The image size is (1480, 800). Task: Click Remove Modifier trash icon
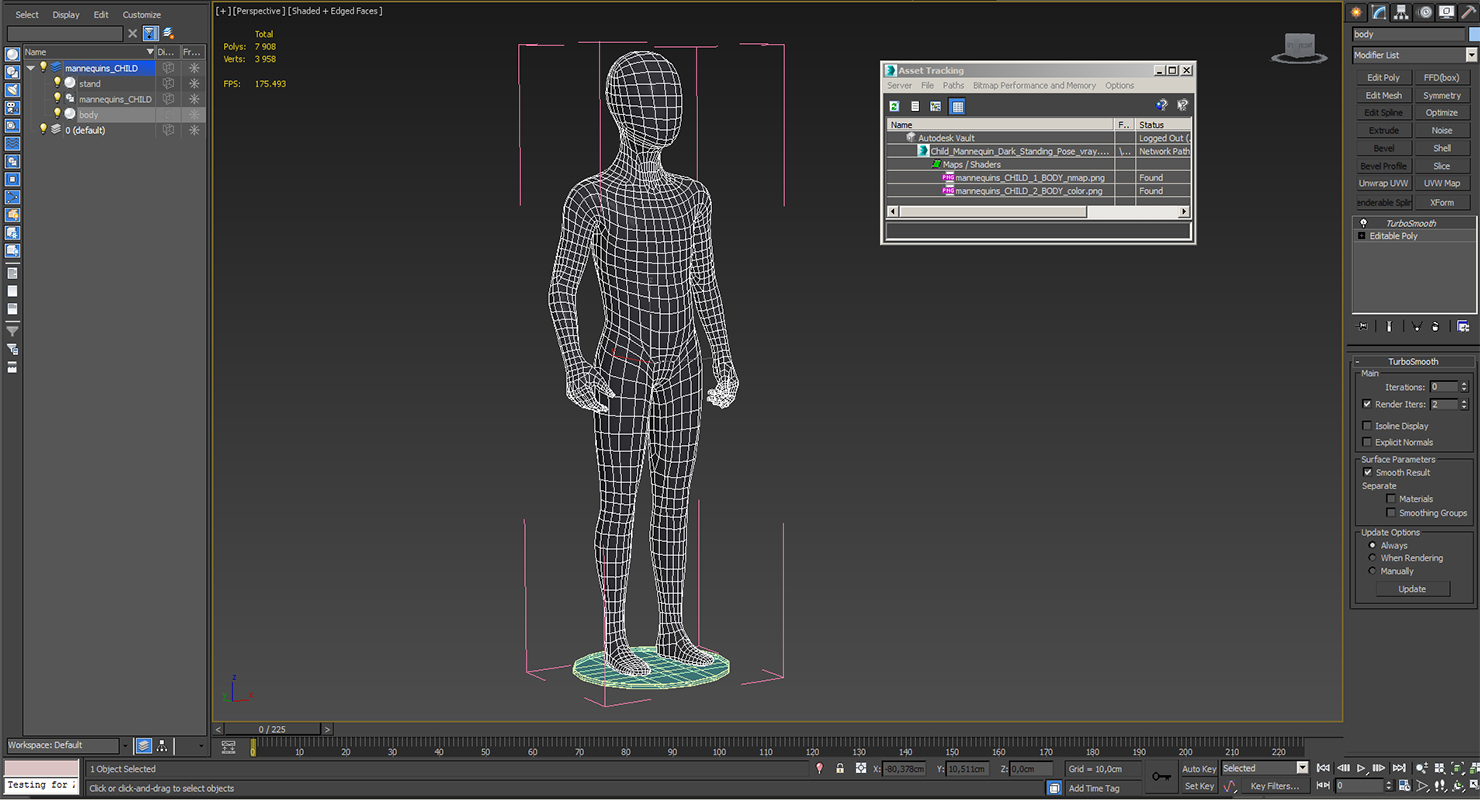[x=1435, y=326]
